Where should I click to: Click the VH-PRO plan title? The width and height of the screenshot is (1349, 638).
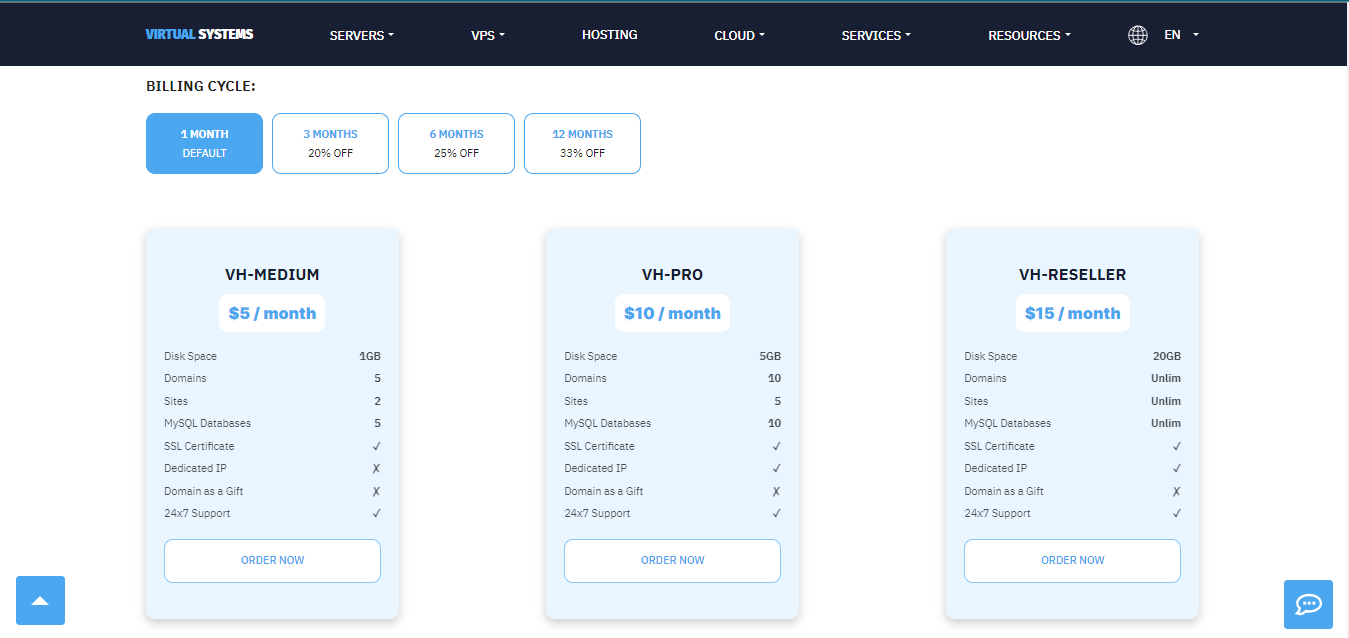pos(672,274)
